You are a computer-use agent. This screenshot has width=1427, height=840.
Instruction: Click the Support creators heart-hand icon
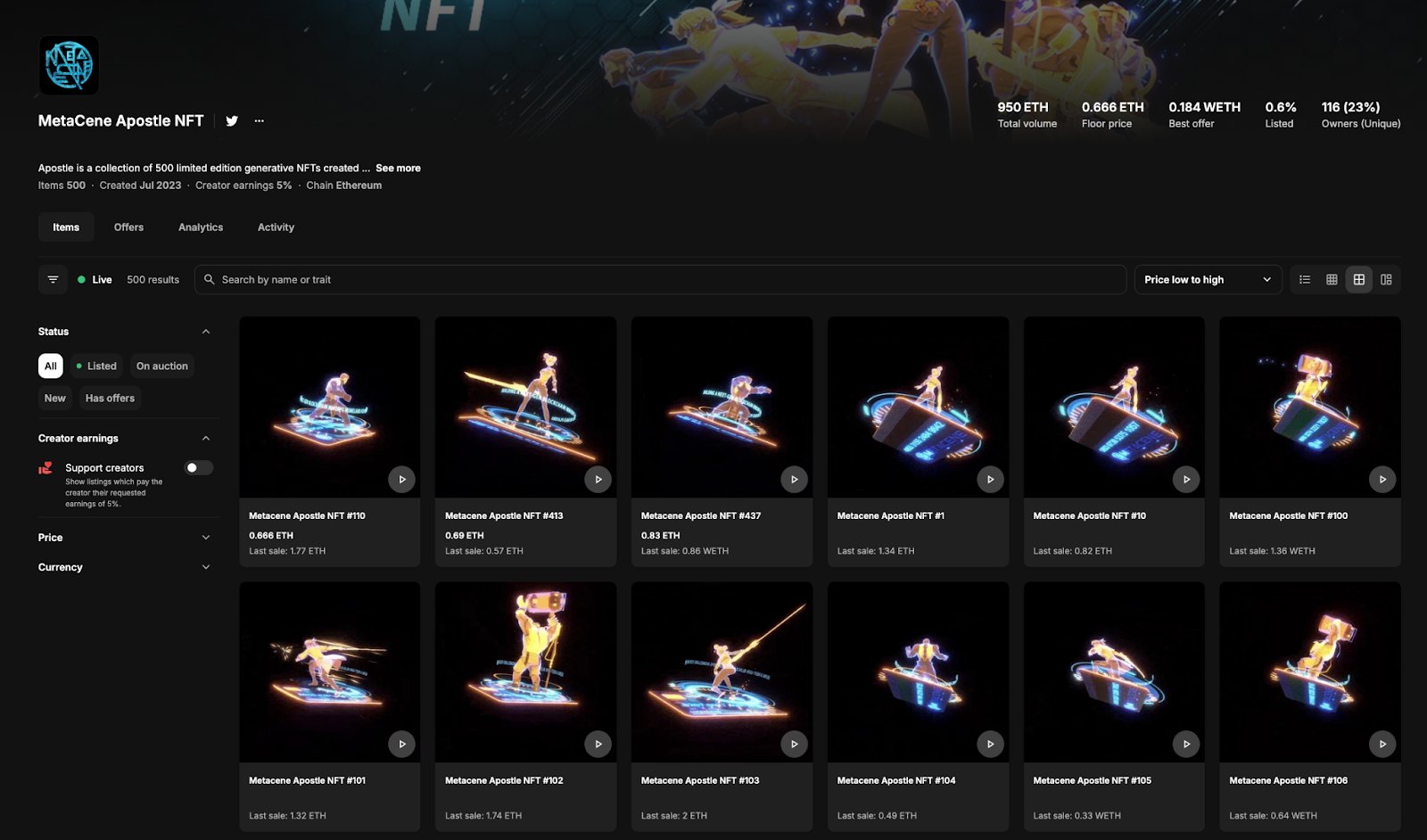[x=45, y=468]
